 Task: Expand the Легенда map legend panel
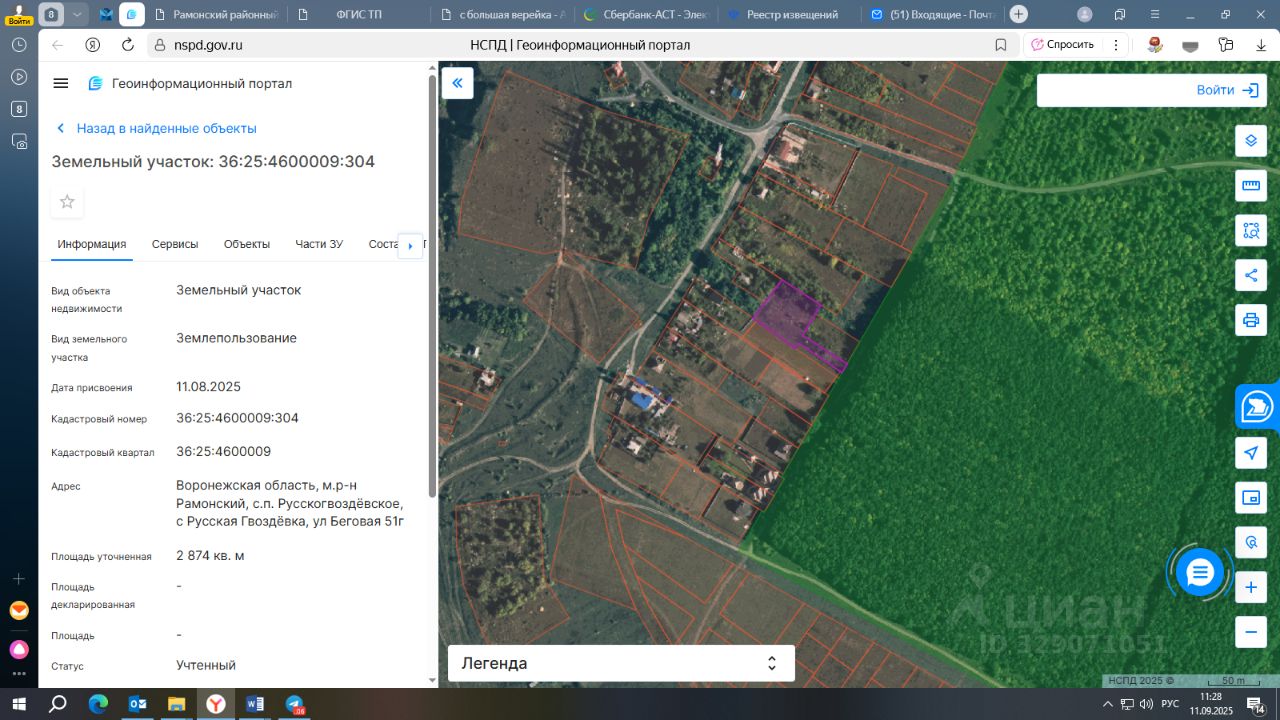tap(621, 663)
